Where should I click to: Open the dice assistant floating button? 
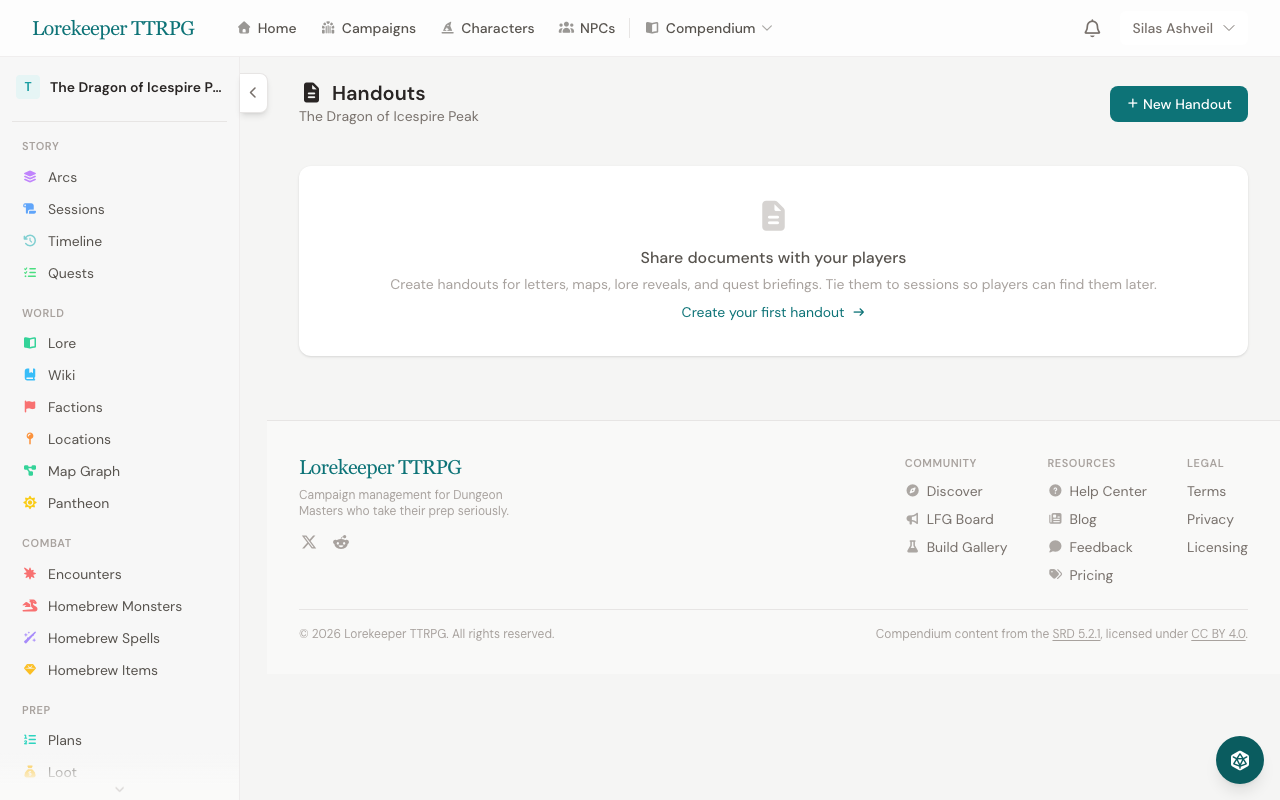[x=1240, y=760]
